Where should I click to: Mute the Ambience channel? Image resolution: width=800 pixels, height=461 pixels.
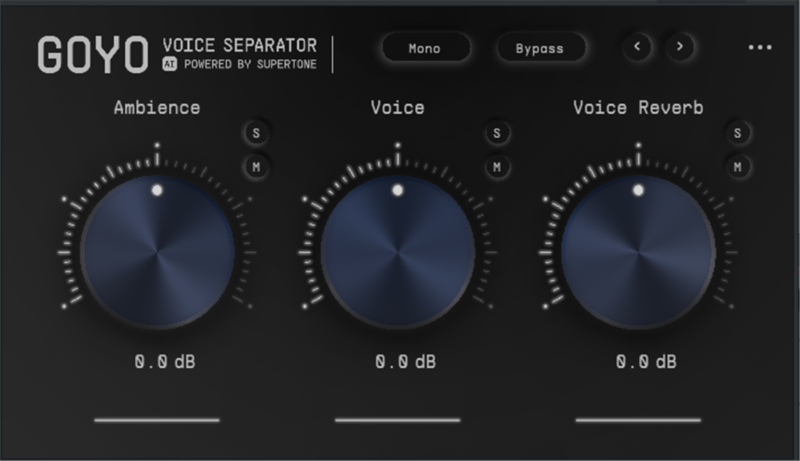[256, 166]
